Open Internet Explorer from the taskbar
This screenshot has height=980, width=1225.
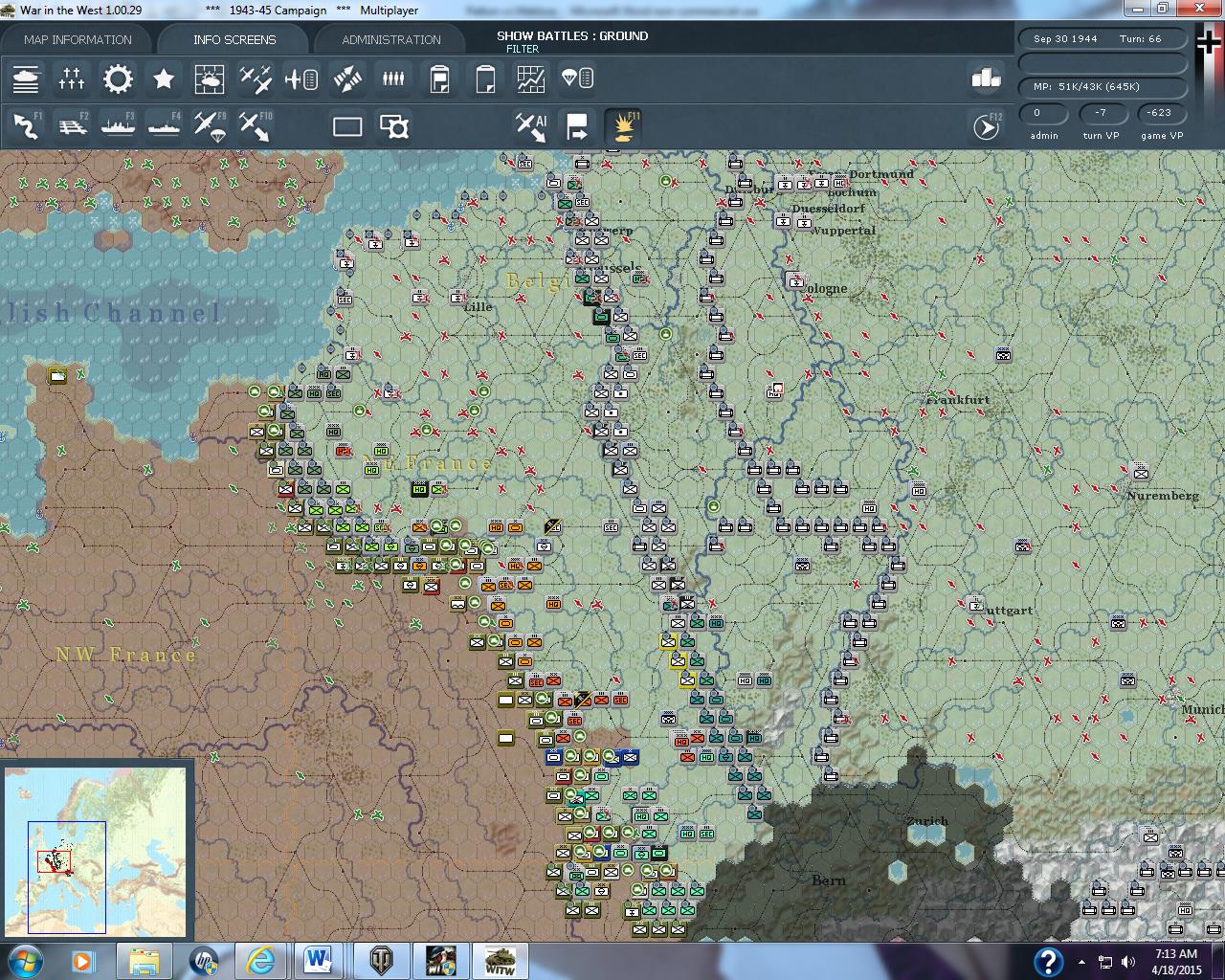pyautogui.click(x=260, y=961)
